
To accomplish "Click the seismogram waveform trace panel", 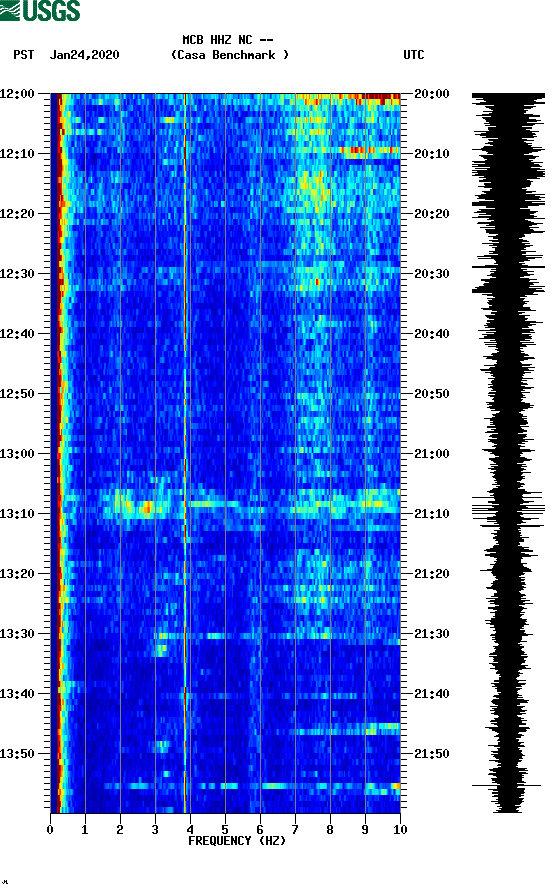I will click(508, 453).
